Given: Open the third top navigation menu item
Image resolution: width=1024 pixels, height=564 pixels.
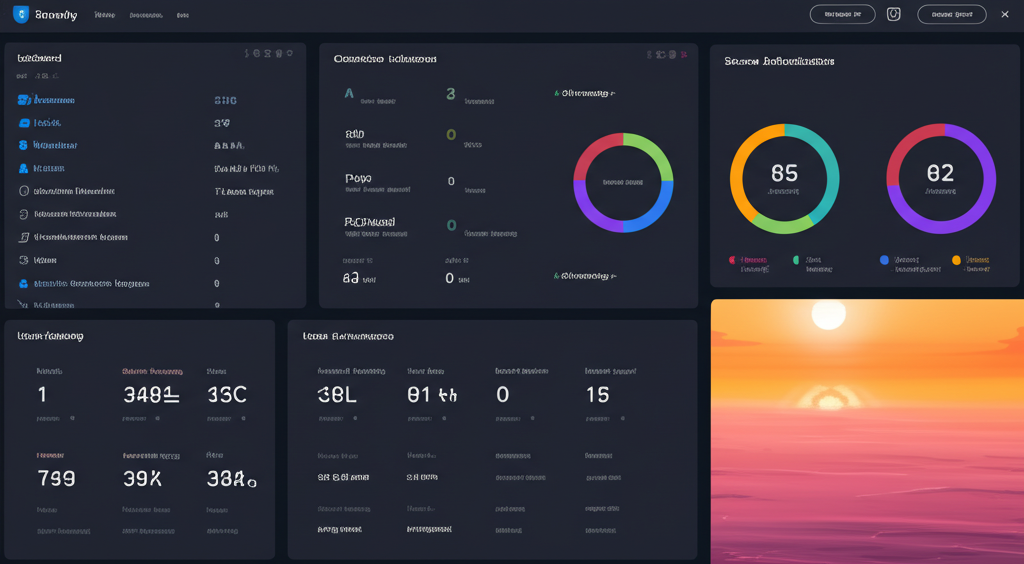Looking at the screenshot, I should 182,16.
